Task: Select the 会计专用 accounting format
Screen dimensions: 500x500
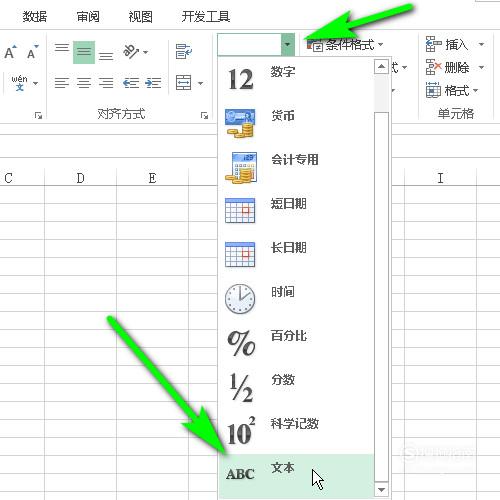Action: 296,168
